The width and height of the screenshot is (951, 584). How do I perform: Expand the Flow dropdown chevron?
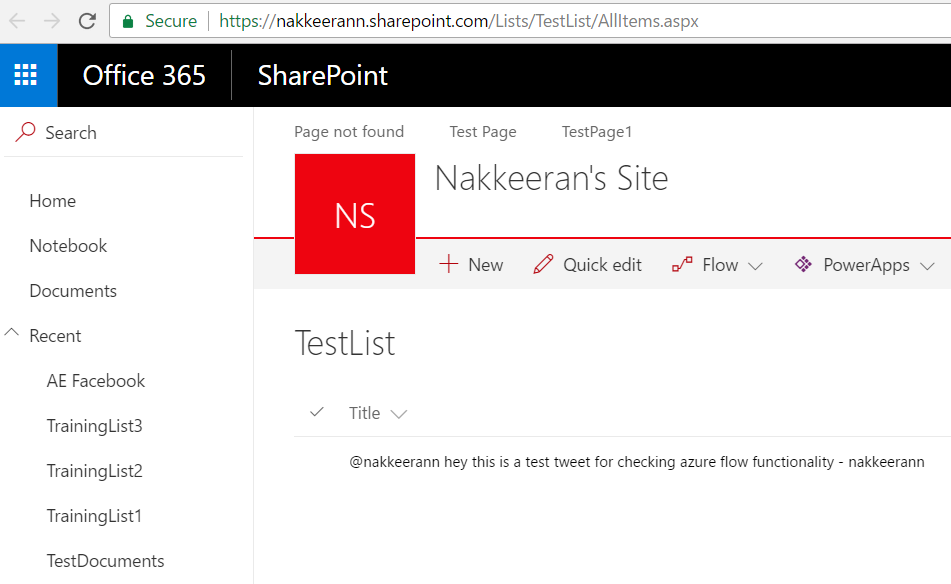pos(756,266)
